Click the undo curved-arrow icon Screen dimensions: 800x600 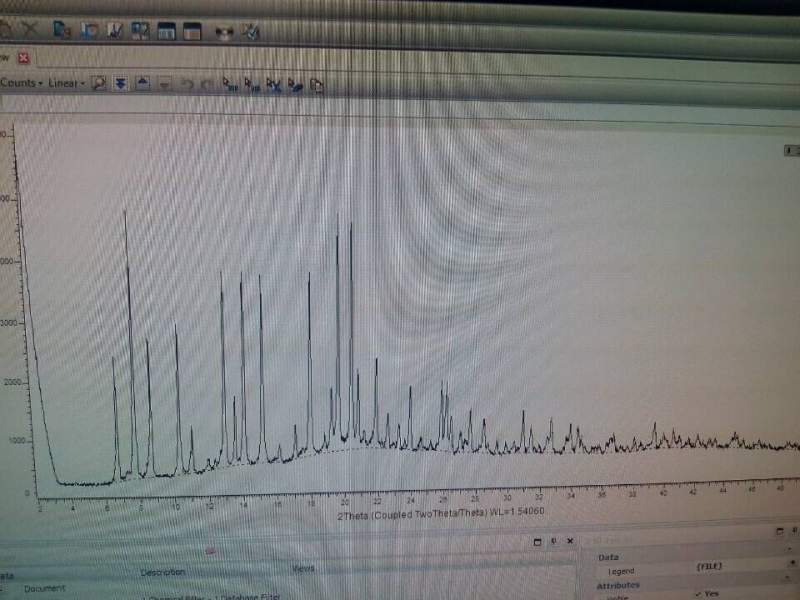coord(187,84)
